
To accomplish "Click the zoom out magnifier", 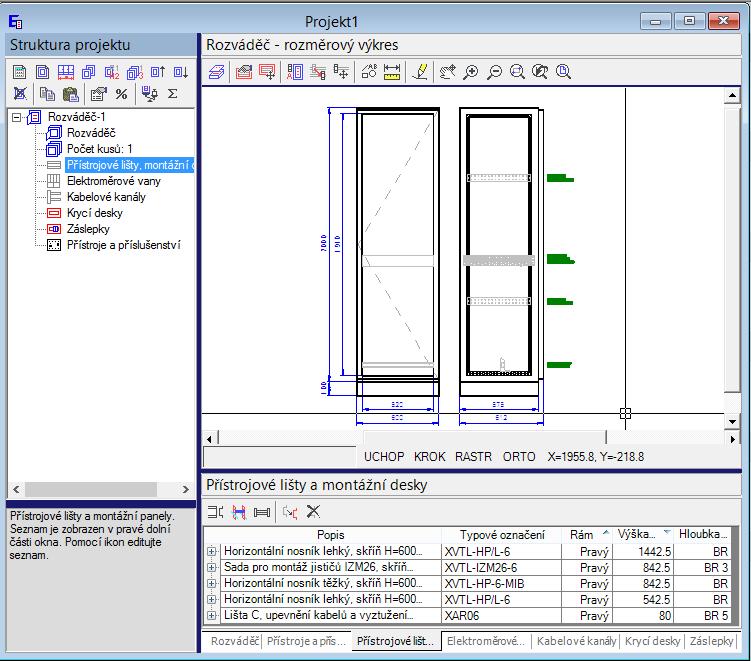I will 494,72.
